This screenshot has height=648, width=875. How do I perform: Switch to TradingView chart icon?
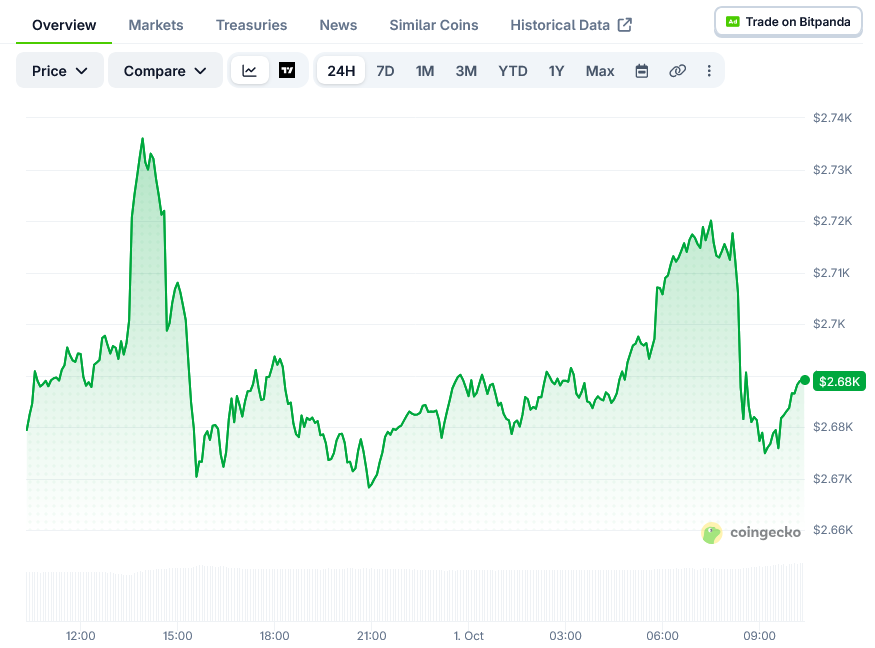point(287,71)
